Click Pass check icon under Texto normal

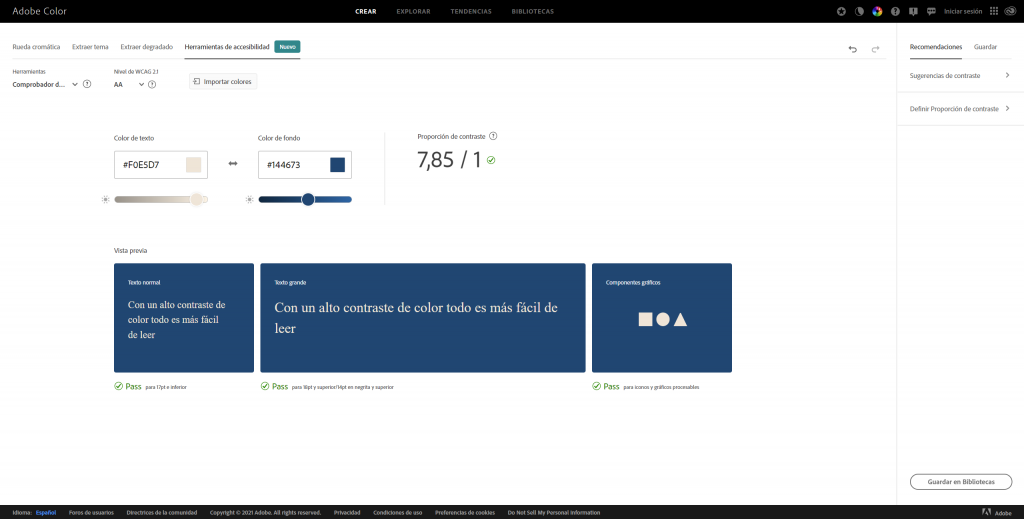pos(118,386)
